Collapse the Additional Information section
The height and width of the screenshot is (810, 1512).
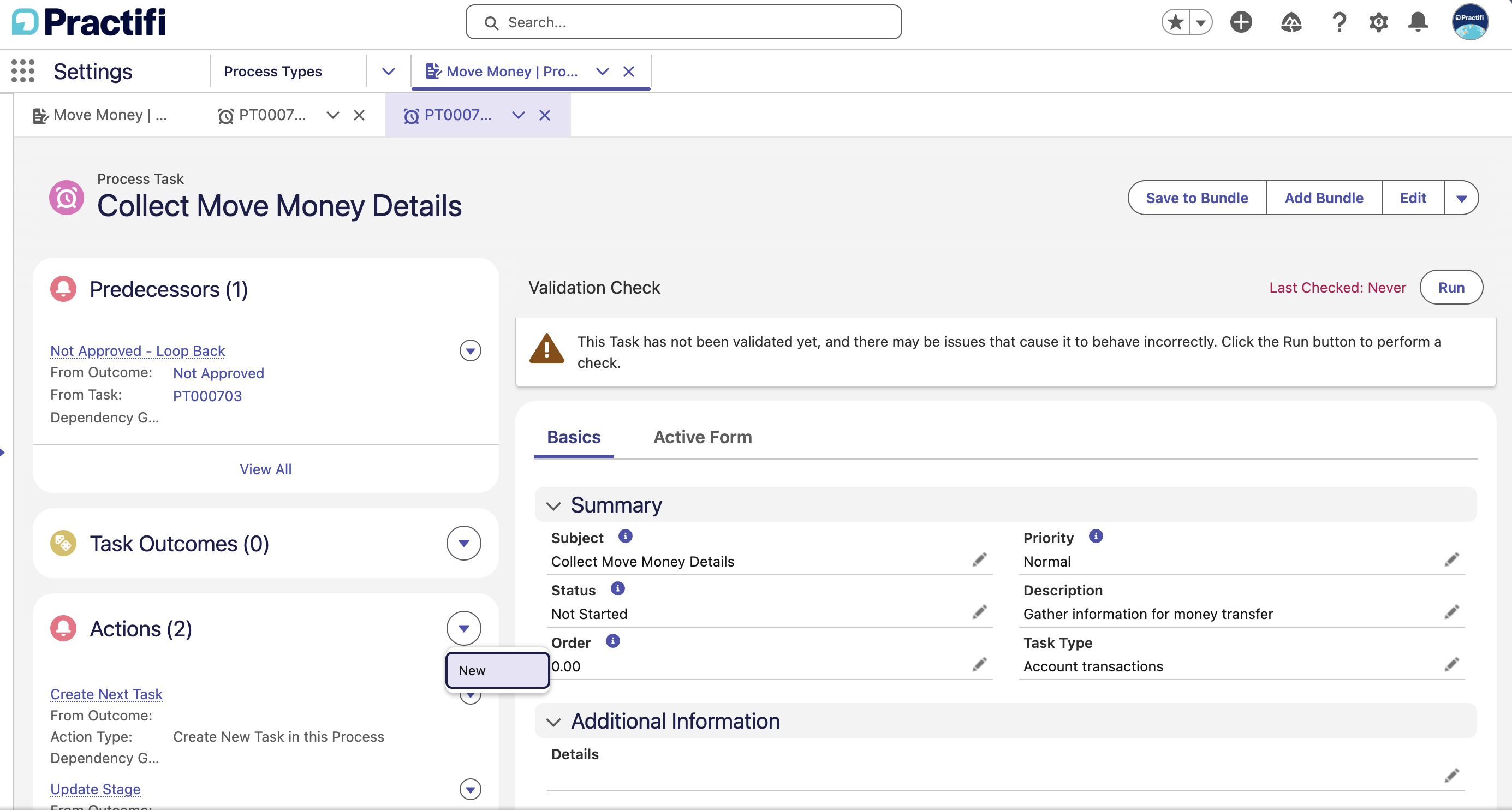click(553, 722)
